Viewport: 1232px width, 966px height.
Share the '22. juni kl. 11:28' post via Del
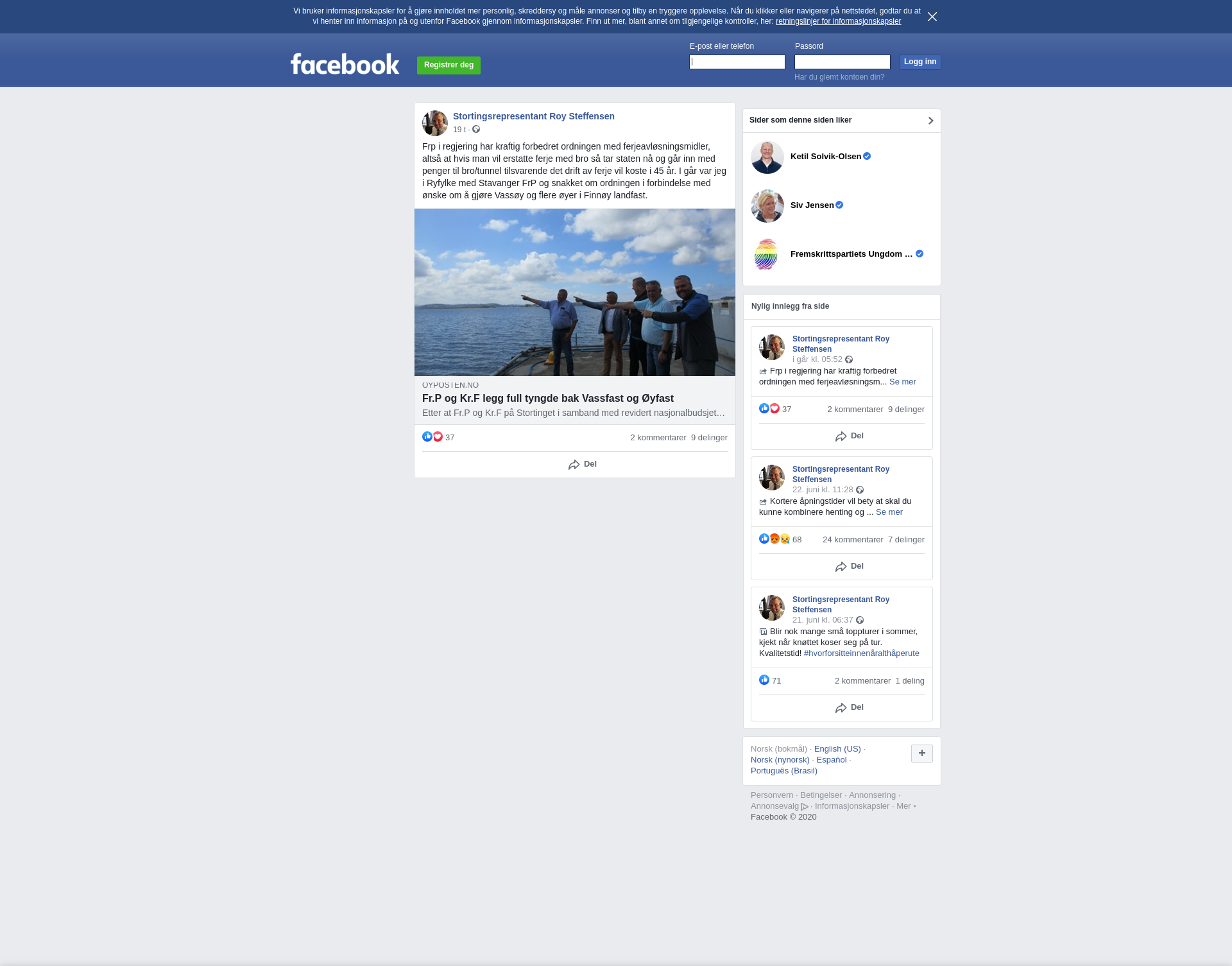(x=850, y=566)
